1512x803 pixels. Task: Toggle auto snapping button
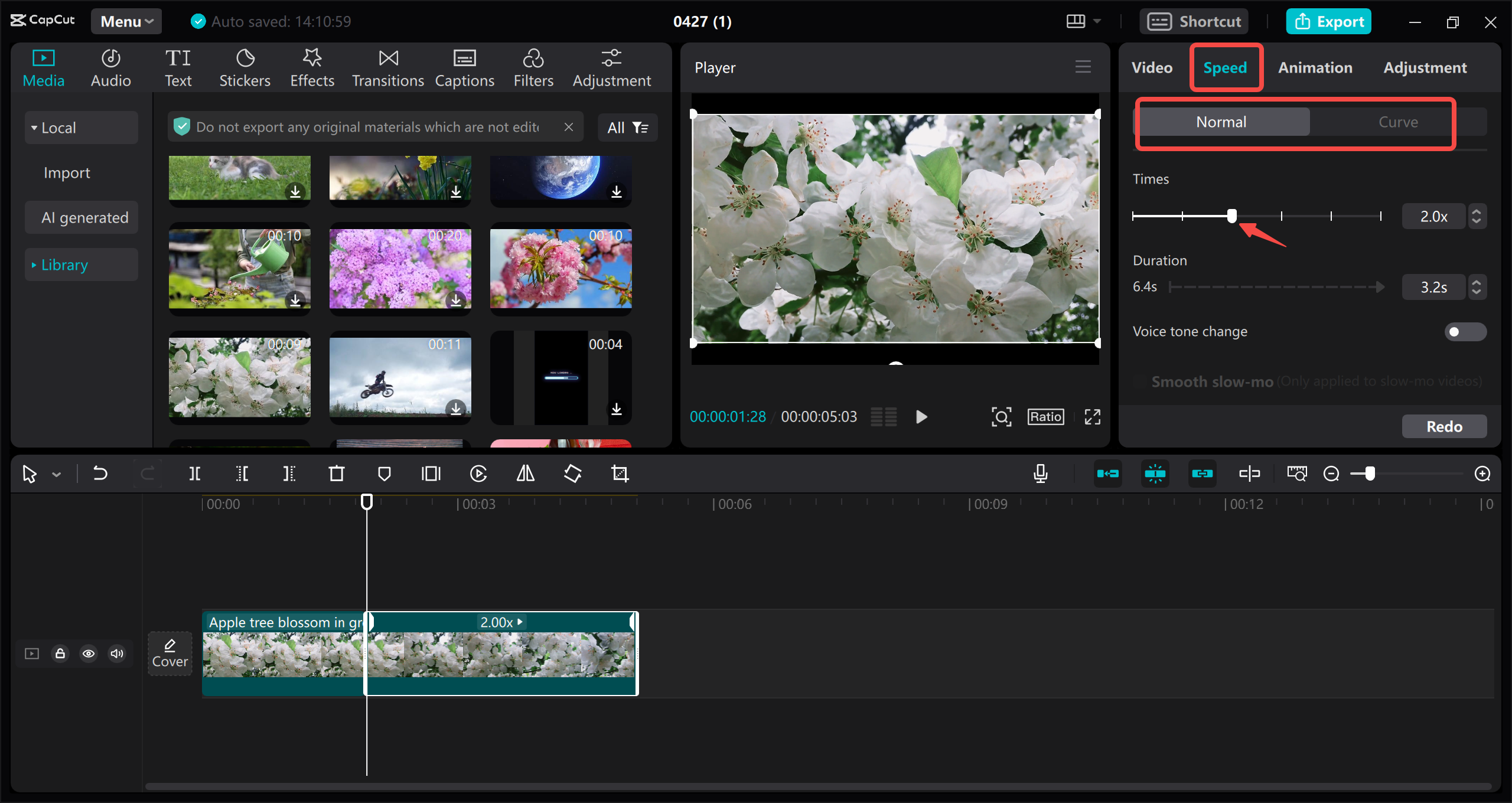point(1155,474)
